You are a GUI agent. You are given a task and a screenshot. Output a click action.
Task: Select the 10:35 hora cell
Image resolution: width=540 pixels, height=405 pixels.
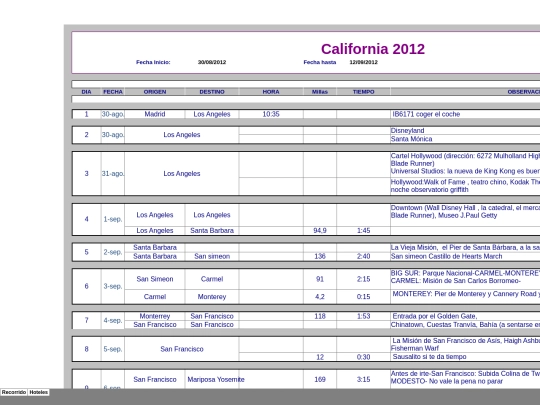(271, 114)
